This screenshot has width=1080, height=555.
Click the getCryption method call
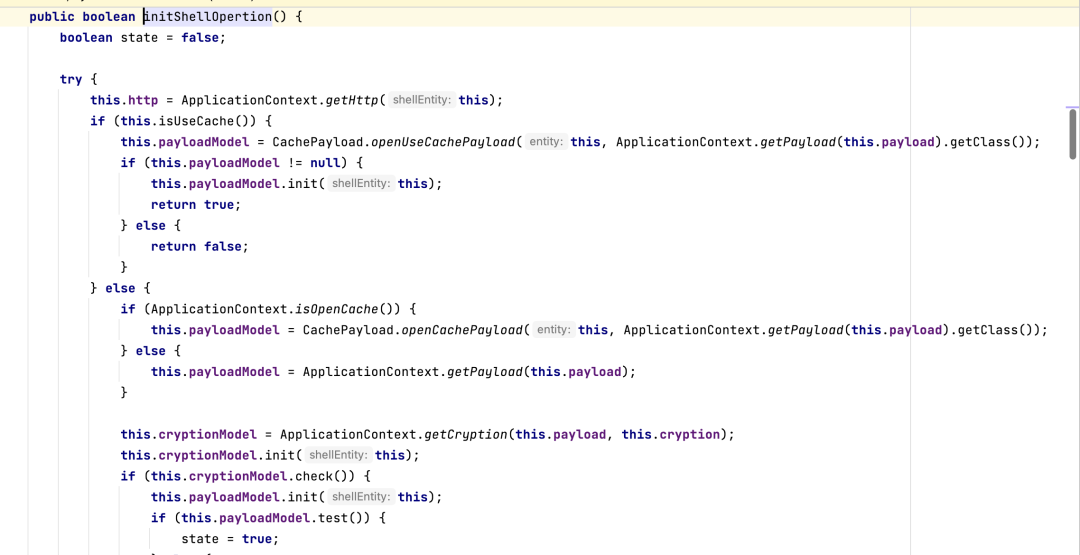(468, 434)
